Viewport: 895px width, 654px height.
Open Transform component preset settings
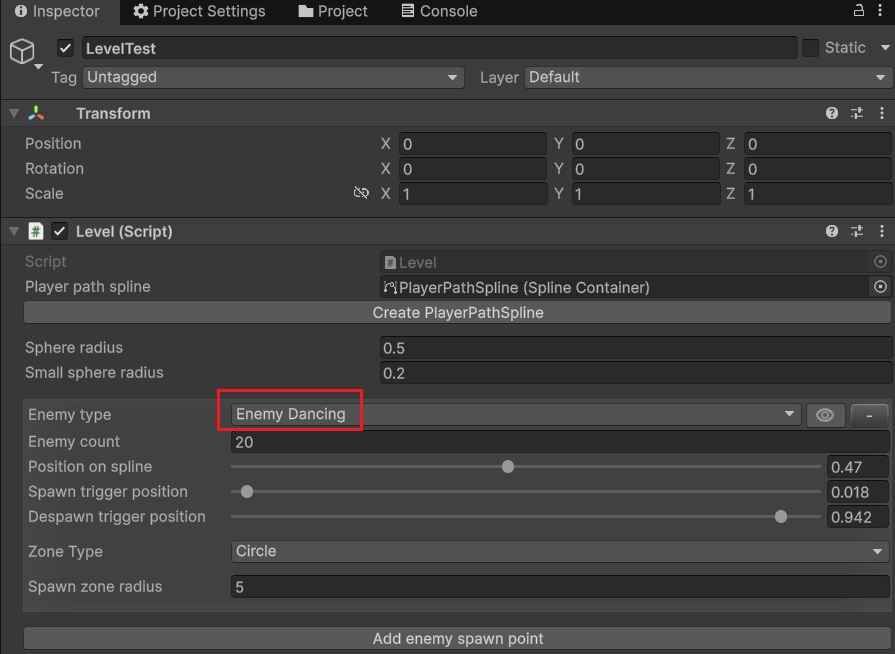point(857,114)
